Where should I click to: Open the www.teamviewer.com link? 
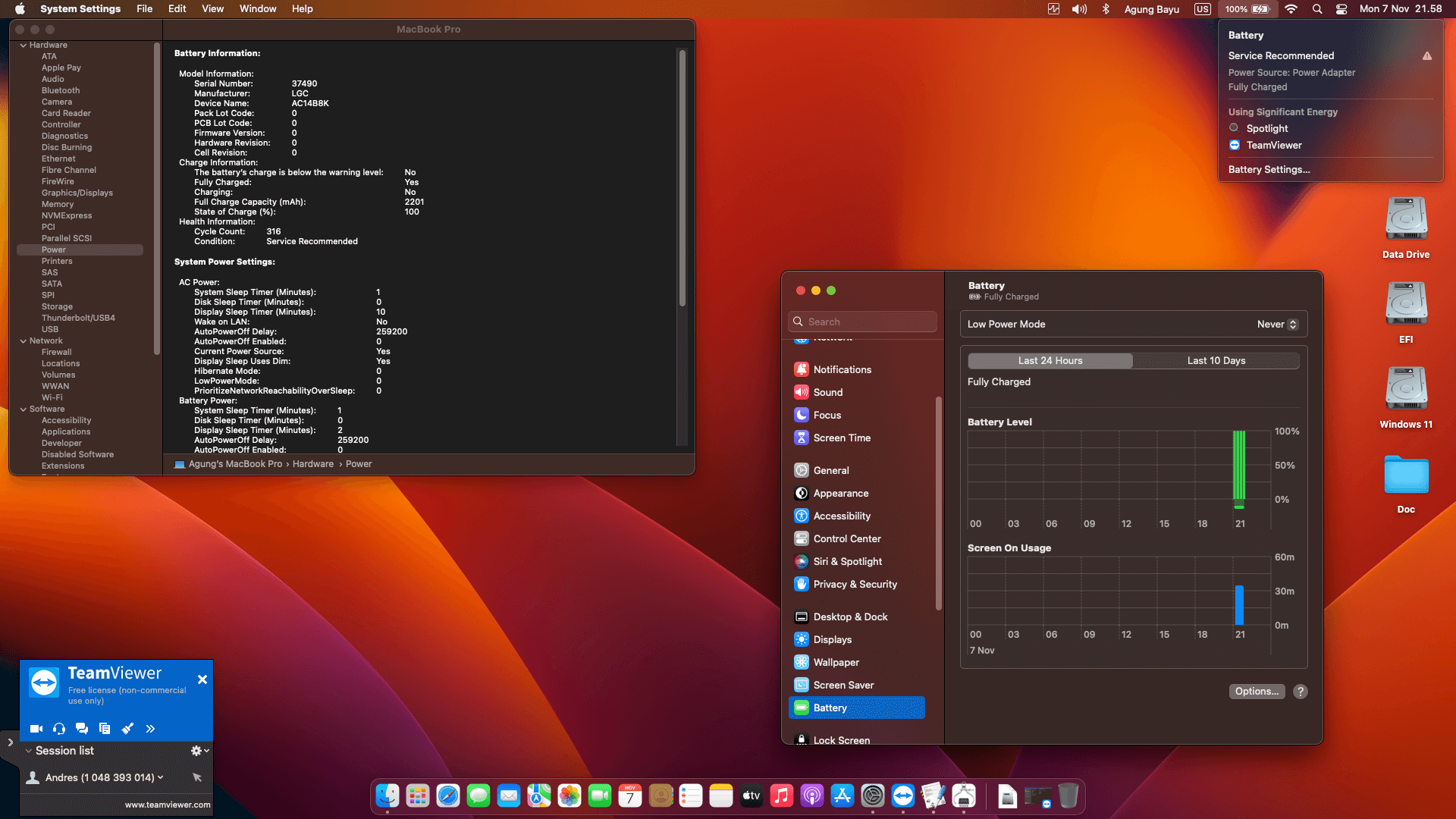[x=168, y=805]
